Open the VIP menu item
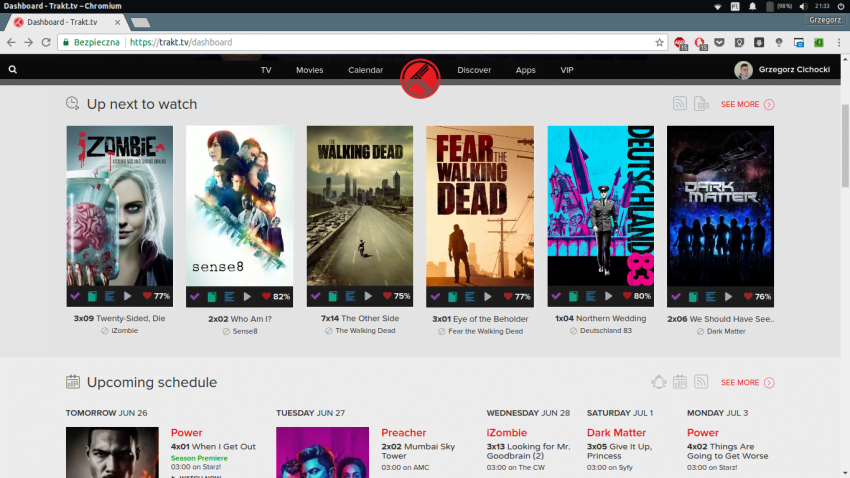 click(566, 70)
